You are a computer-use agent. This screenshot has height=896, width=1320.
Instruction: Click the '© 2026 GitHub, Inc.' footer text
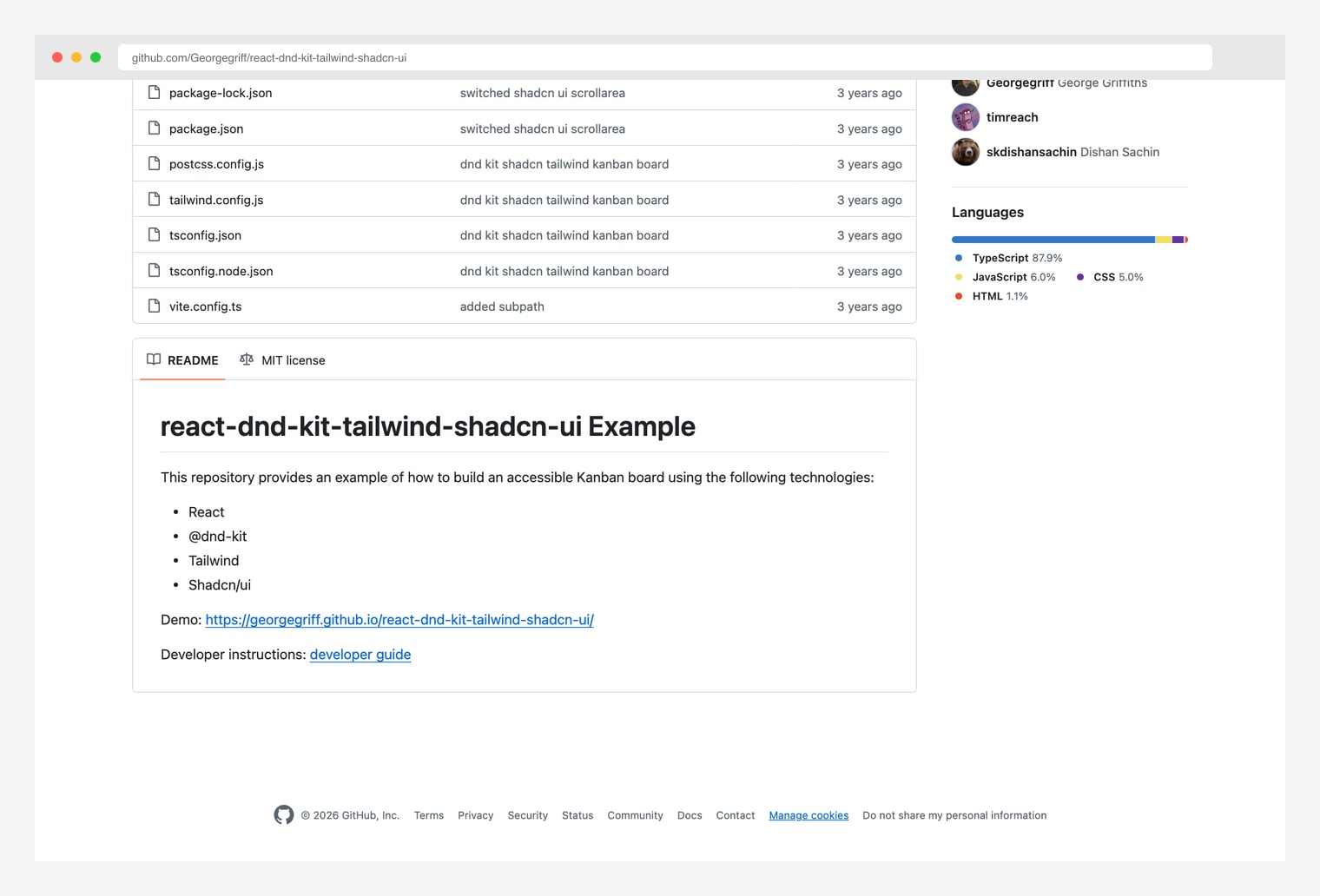pos(350,815)
